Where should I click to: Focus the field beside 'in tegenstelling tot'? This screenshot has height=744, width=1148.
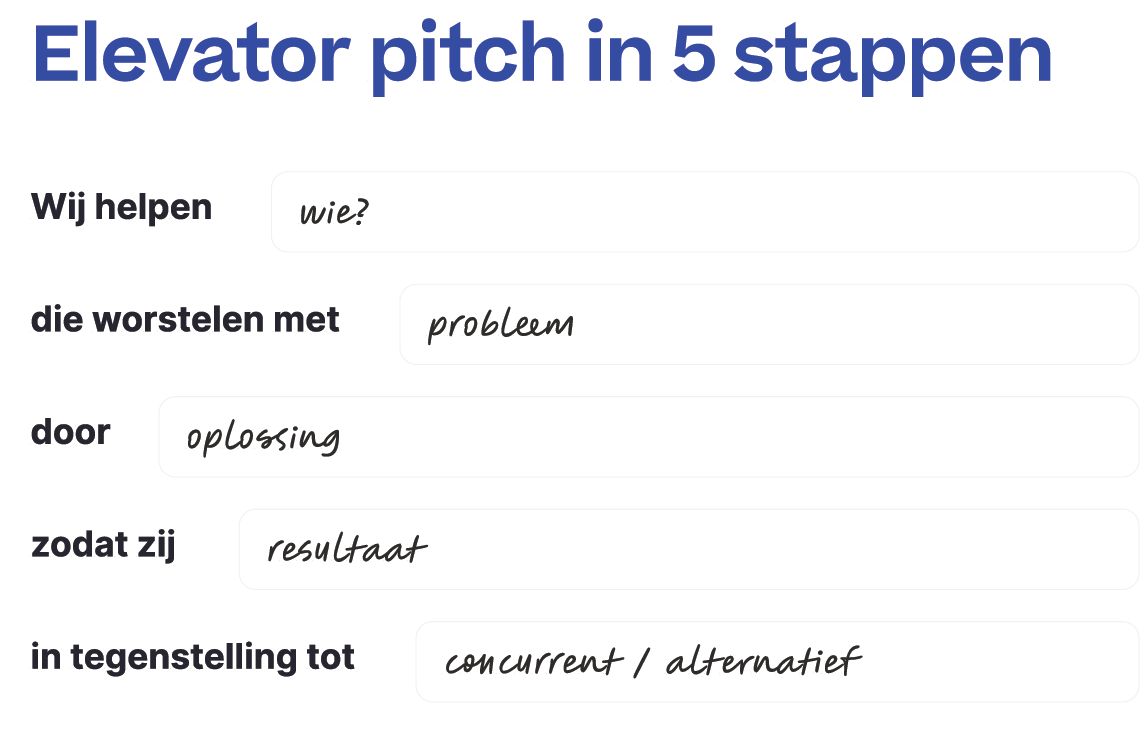pos(777,662)
